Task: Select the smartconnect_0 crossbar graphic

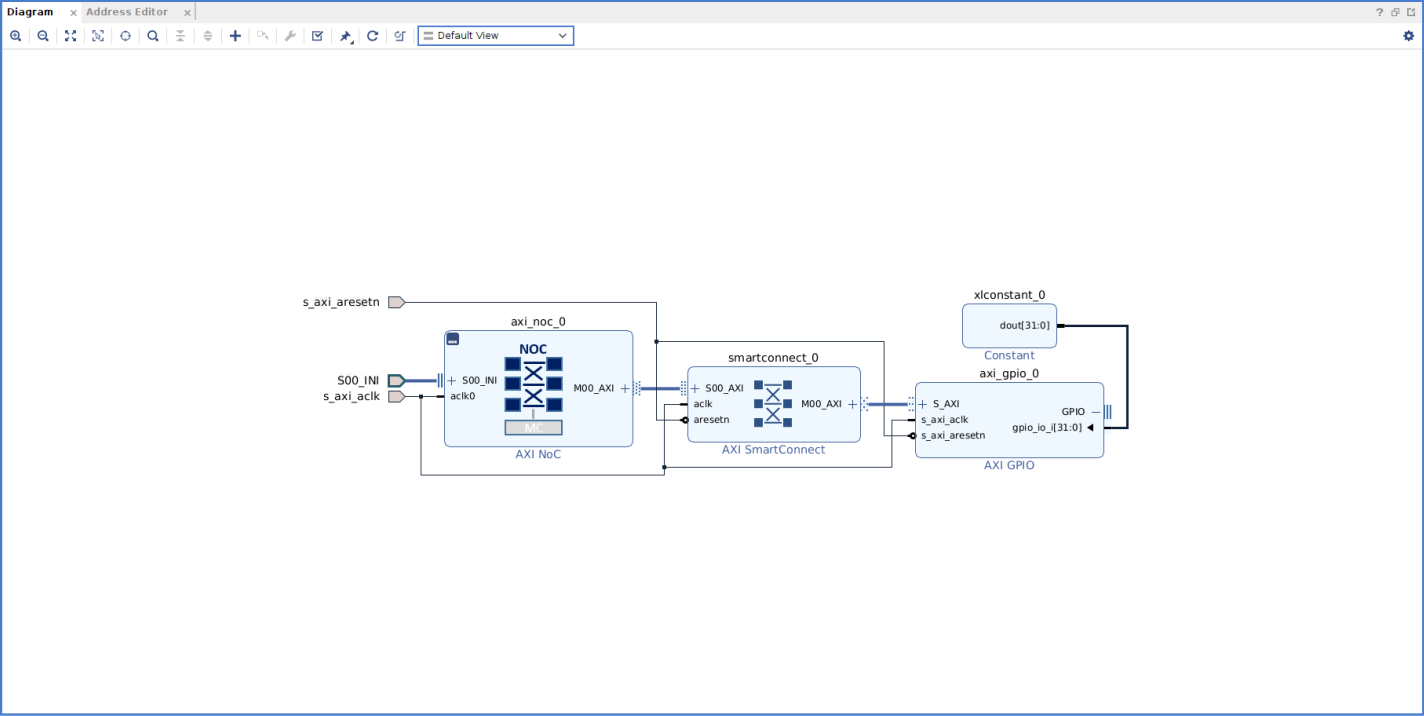Action: click(x=773, y=402)
